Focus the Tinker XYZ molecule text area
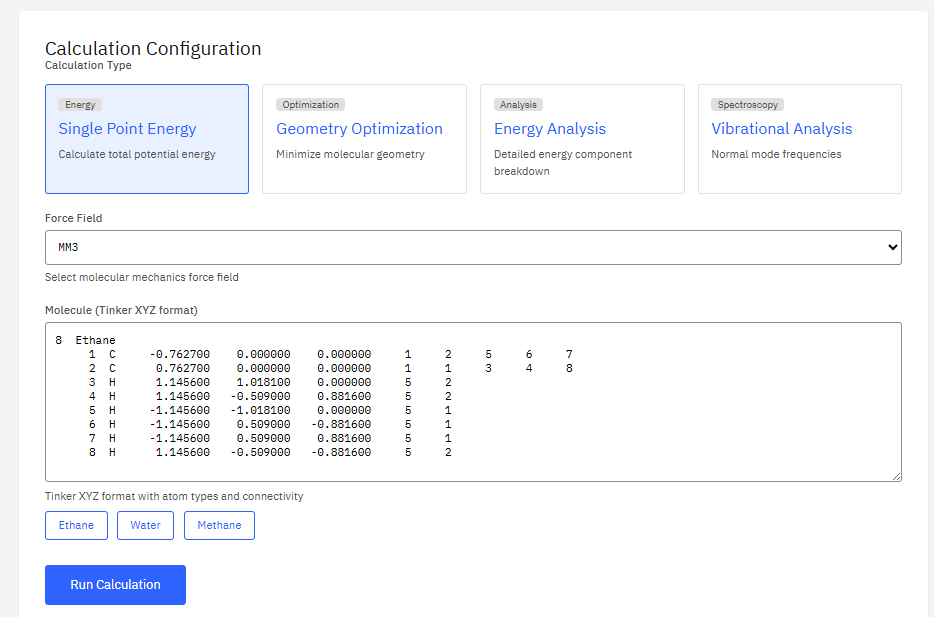The width and height of the screenshot is (934, 617). click(472, 420)
